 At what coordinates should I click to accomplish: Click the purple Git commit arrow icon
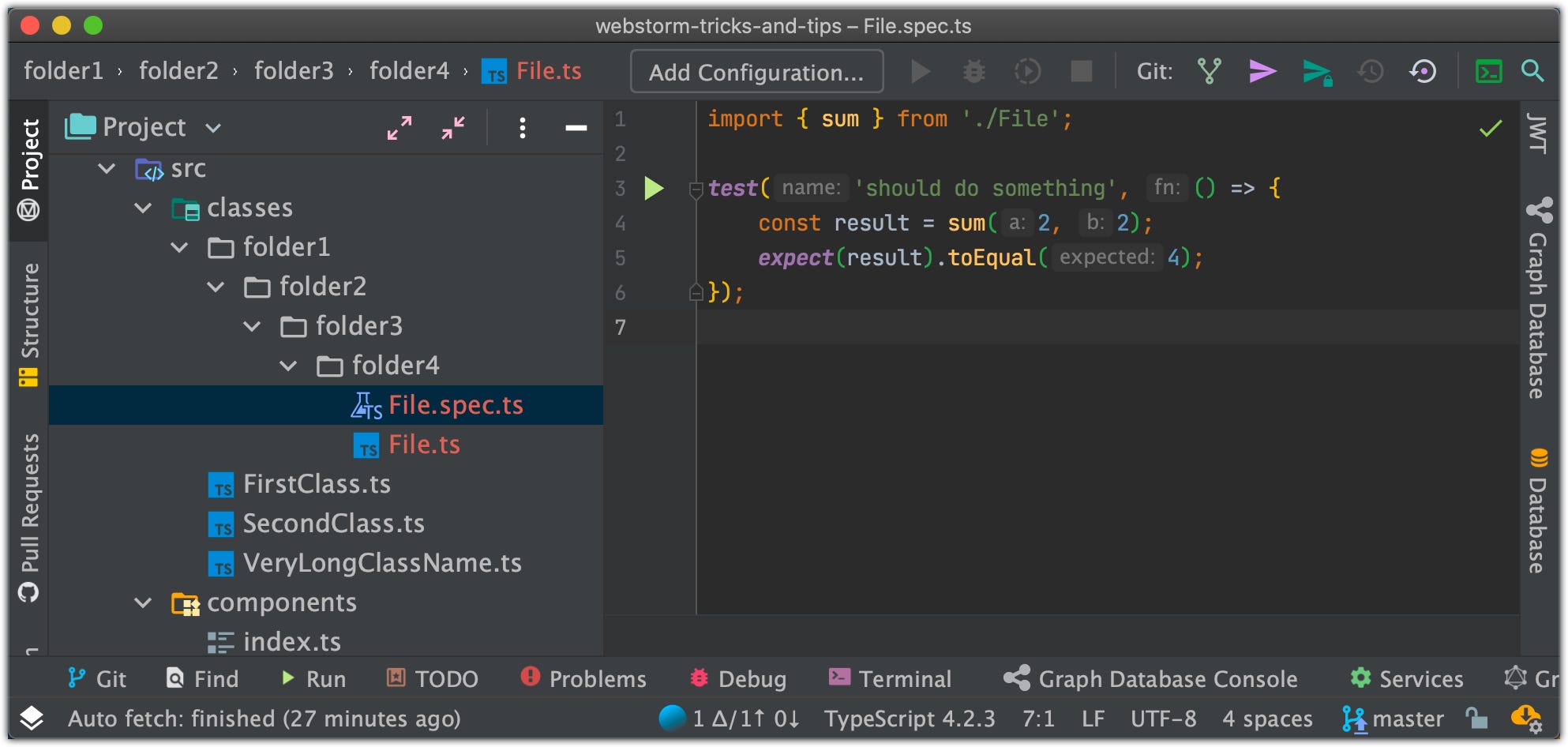click(x=1262, y=72)
